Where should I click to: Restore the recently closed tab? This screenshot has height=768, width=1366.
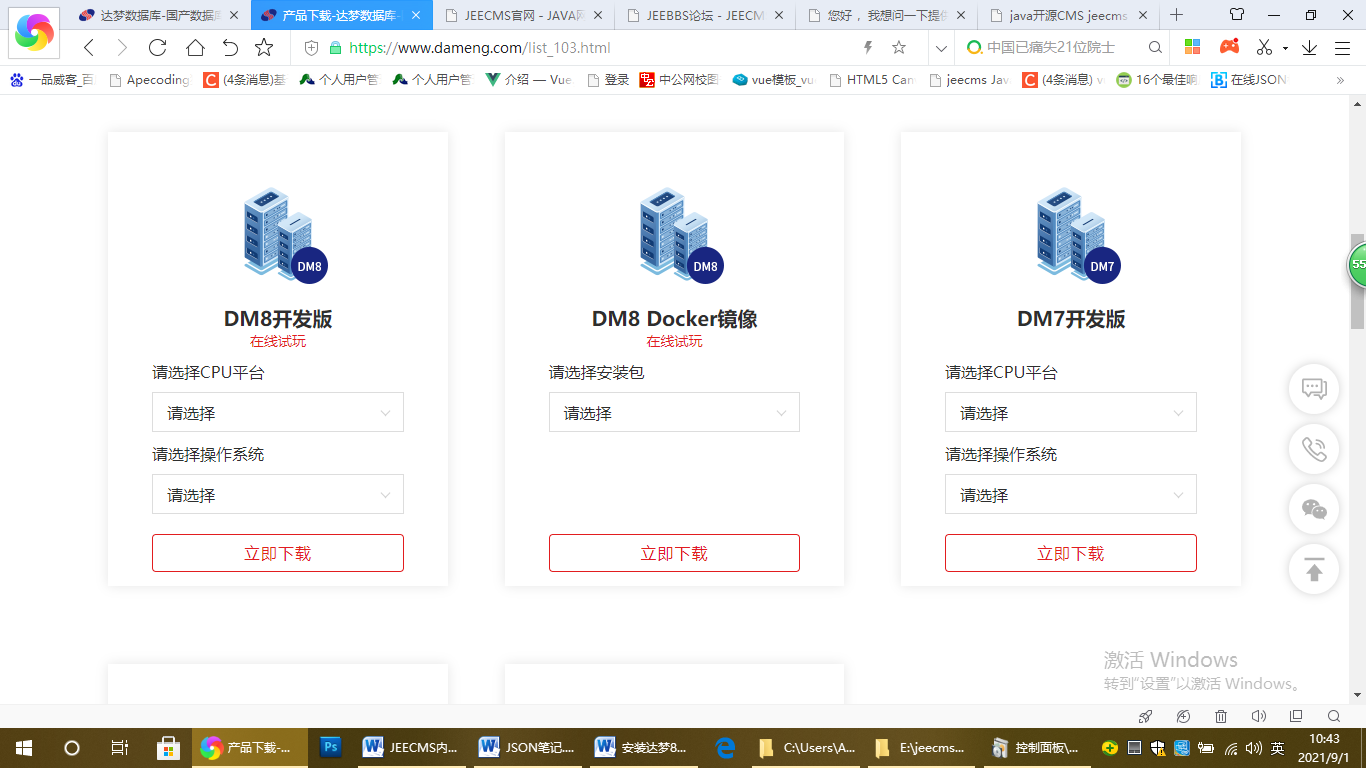point(230,48)
